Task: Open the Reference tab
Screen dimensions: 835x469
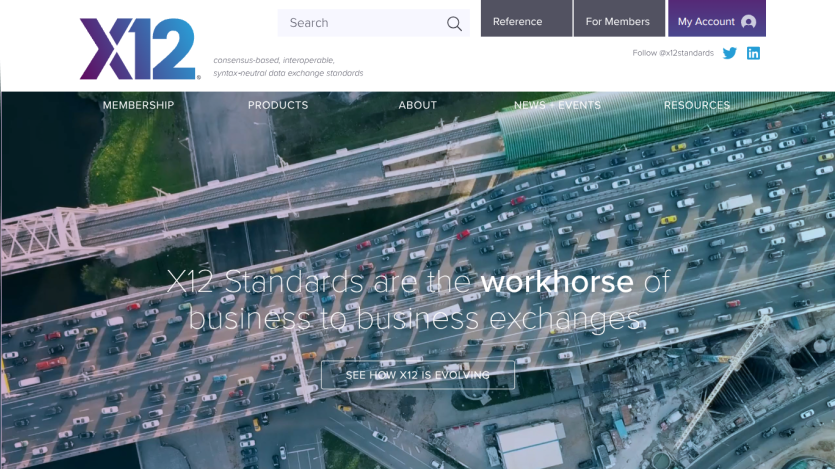Action: pyautogui.click(x=526, y=19)
